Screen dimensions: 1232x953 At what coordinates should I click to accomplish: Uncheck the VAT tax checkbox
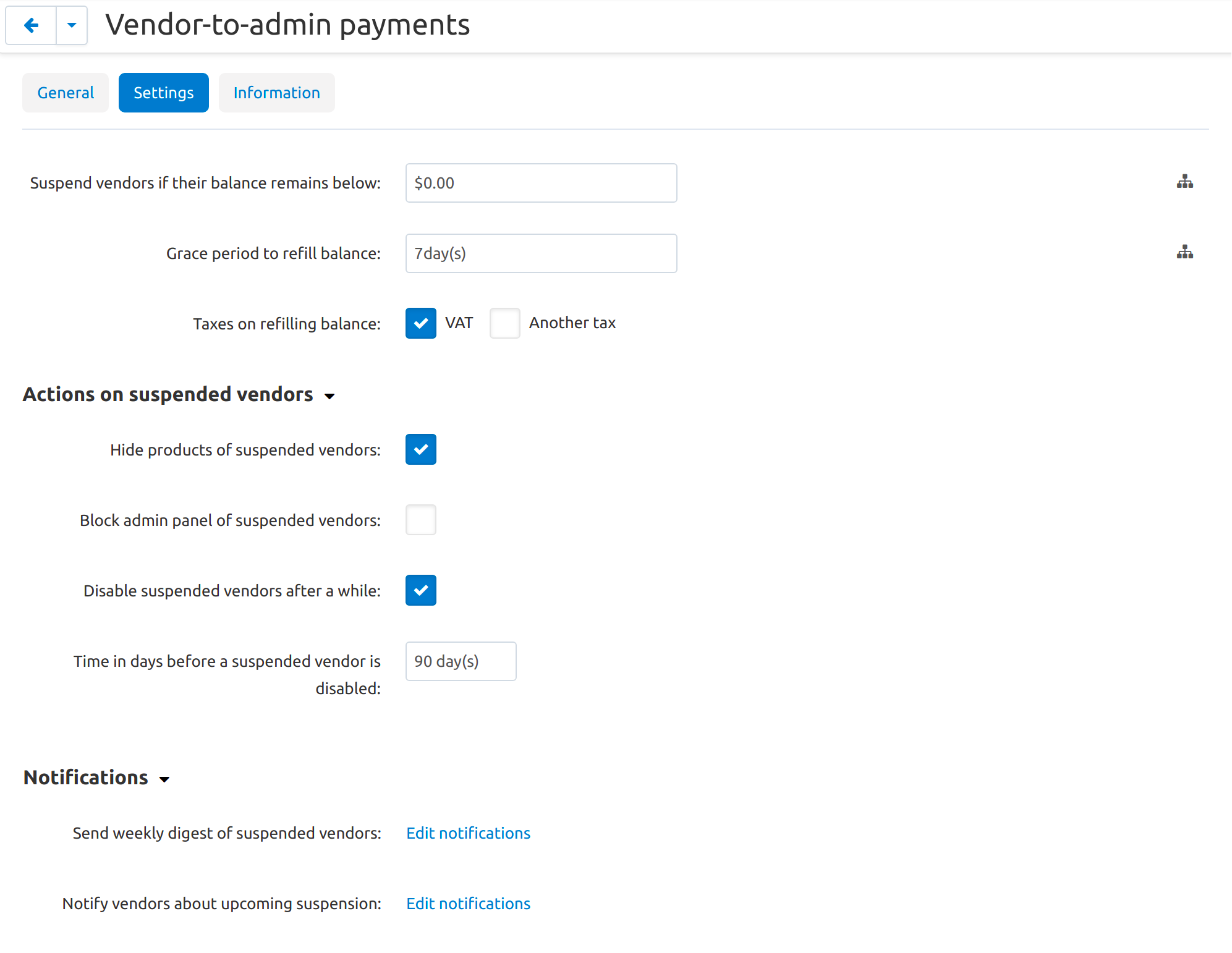(421, 323)
